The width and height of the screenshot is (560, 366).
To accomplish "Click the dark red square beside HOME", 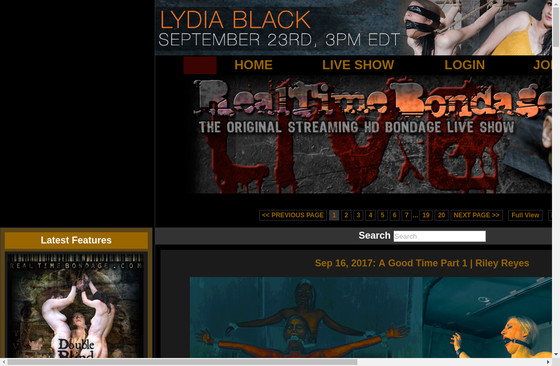I will pyautogui.click(x=200, y=65).
